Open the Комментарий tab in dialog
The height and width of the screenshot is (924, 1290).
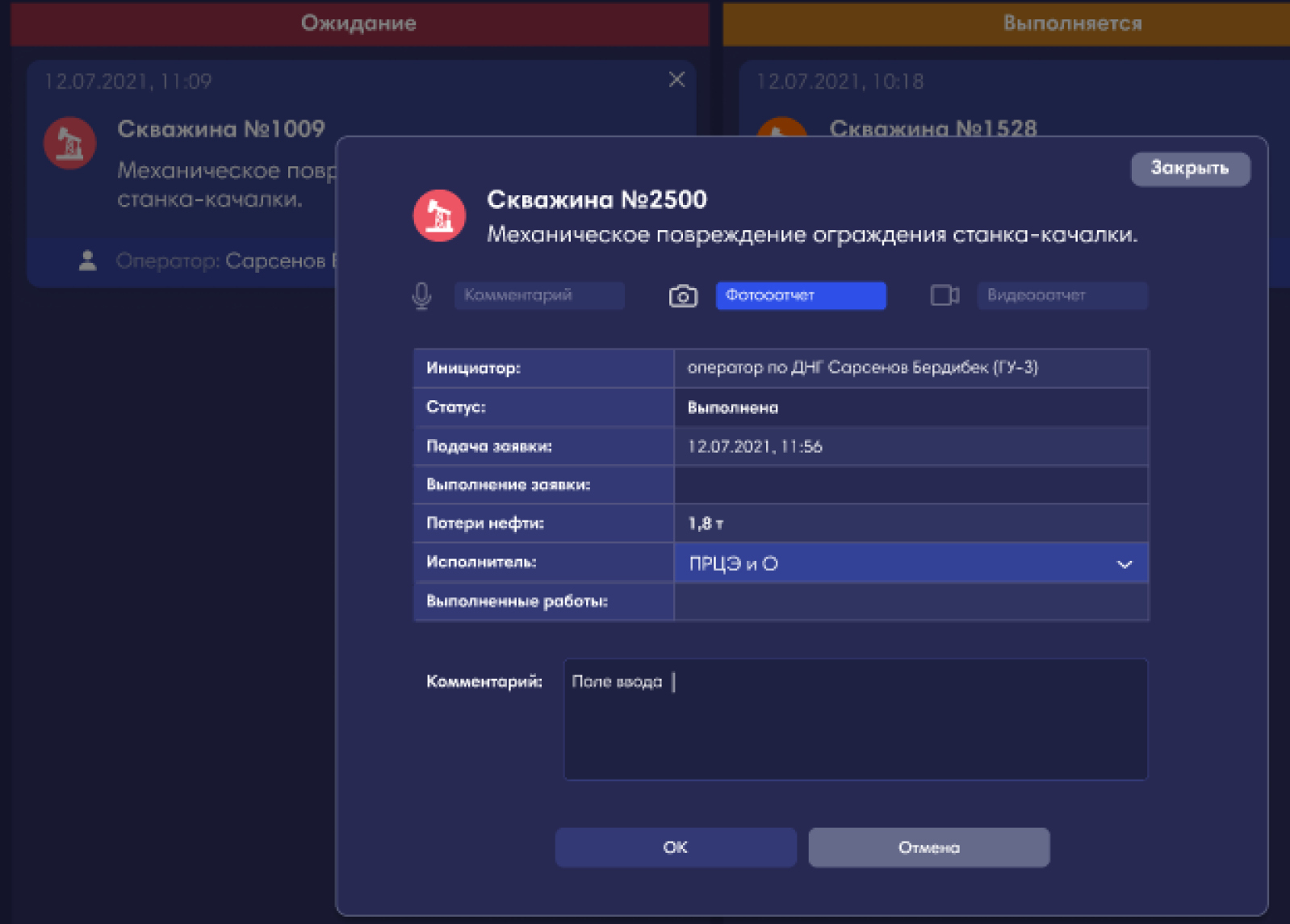539,295
